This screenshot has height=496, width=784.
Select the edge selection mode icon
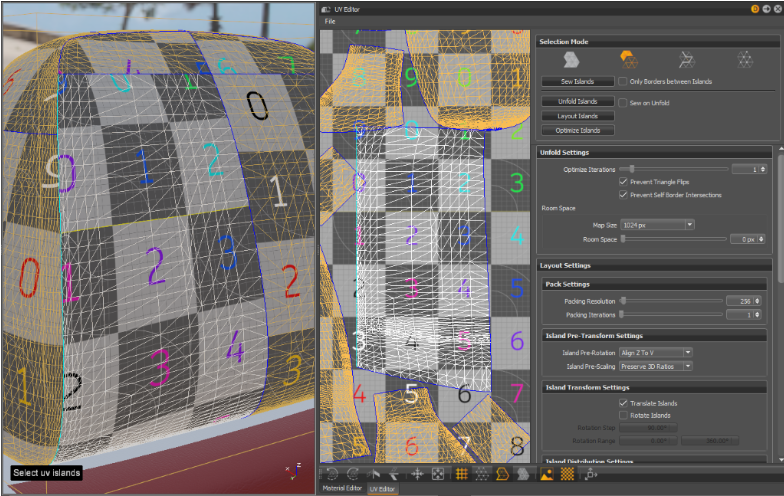(686, 60)
